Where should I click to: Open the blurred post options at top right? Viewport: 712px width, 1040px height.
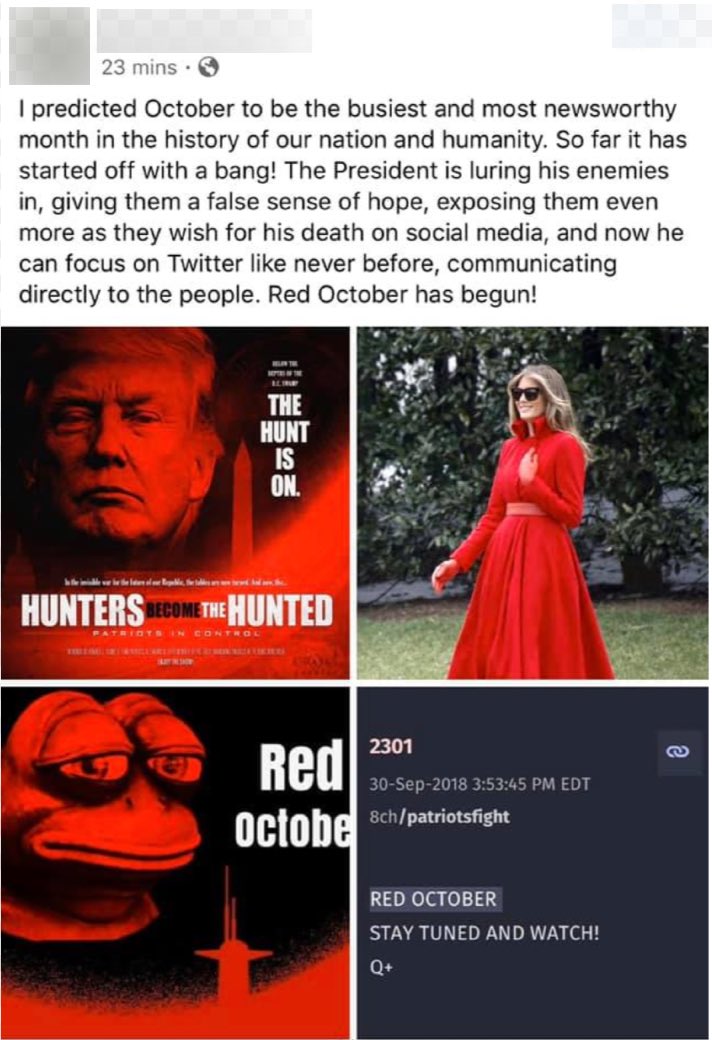[661, 26]
